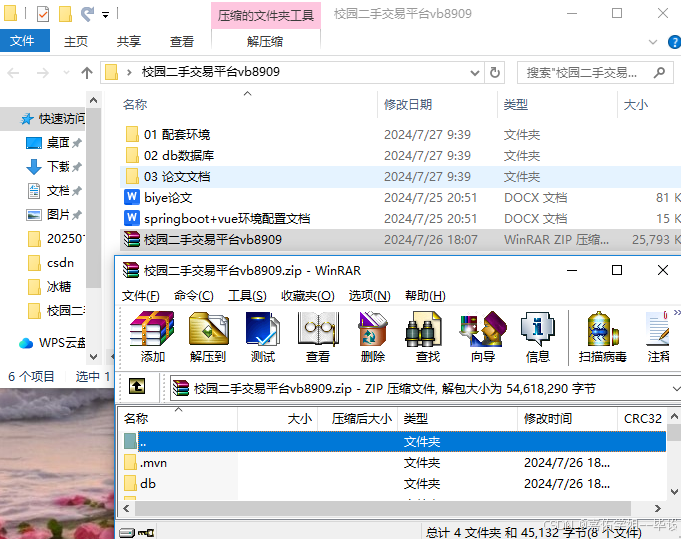The image size is (681, 539).
Task: Click Explorer up-directory arrow
Action: point(87,73)
